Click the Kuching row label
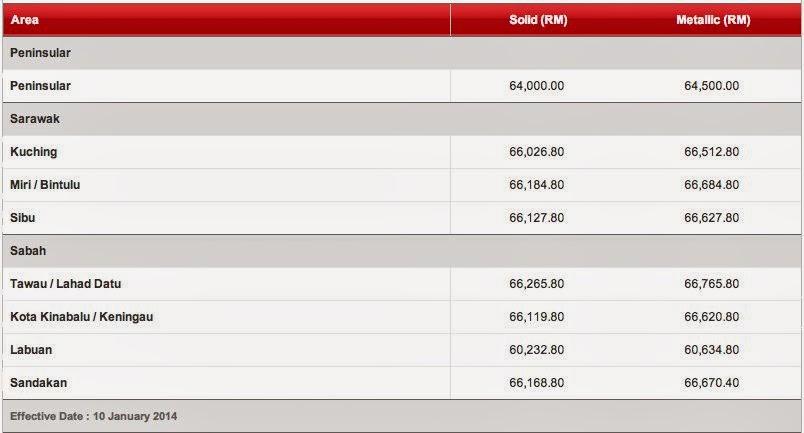This screenshot has height=433, width=804. (33, 152)
